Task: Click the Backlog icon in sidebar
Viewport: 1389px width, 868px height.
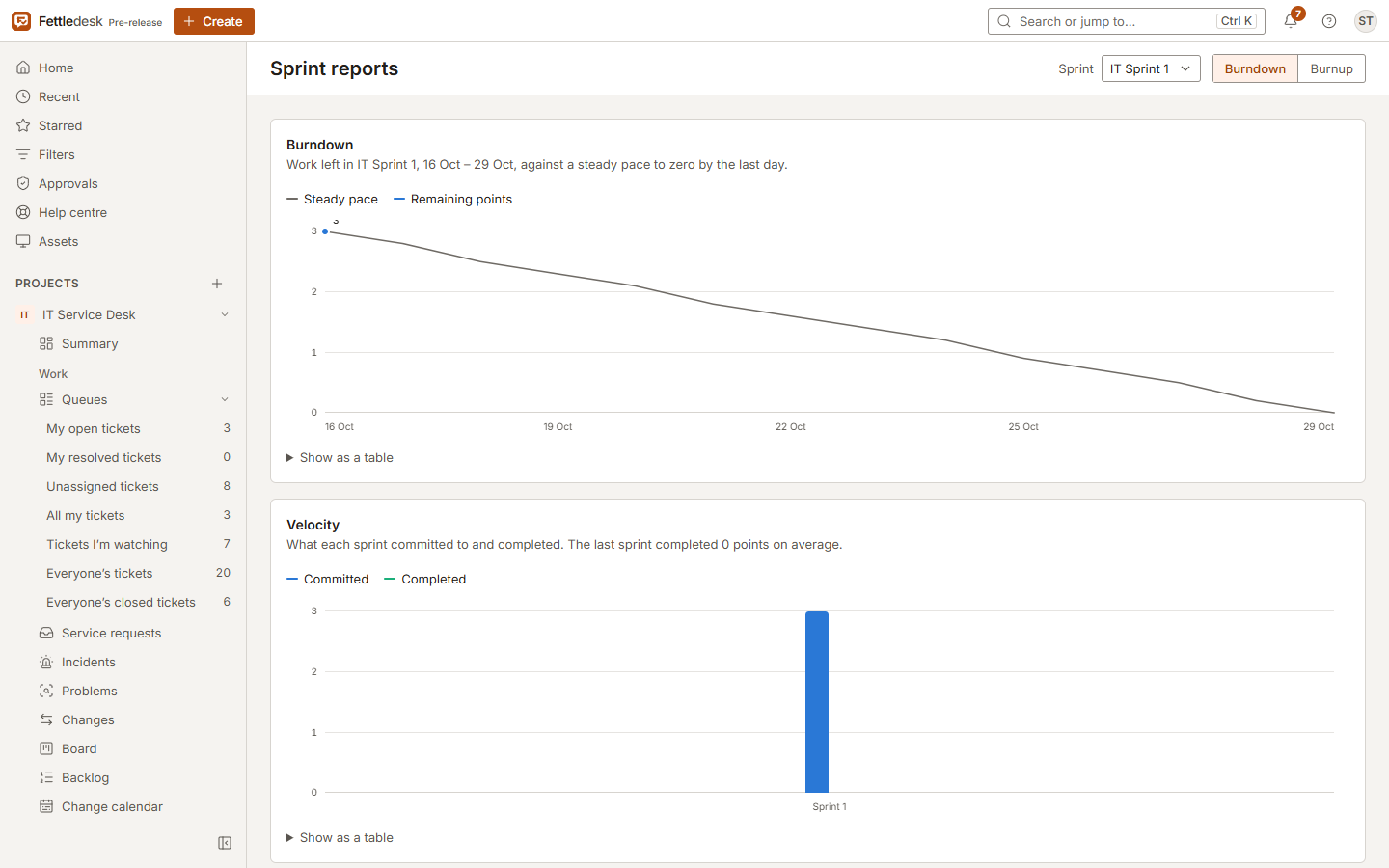Action: coord(46,777)
